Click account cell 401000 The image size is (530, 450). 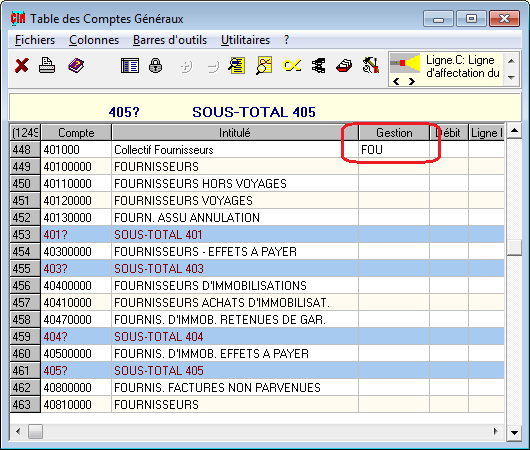76,149
